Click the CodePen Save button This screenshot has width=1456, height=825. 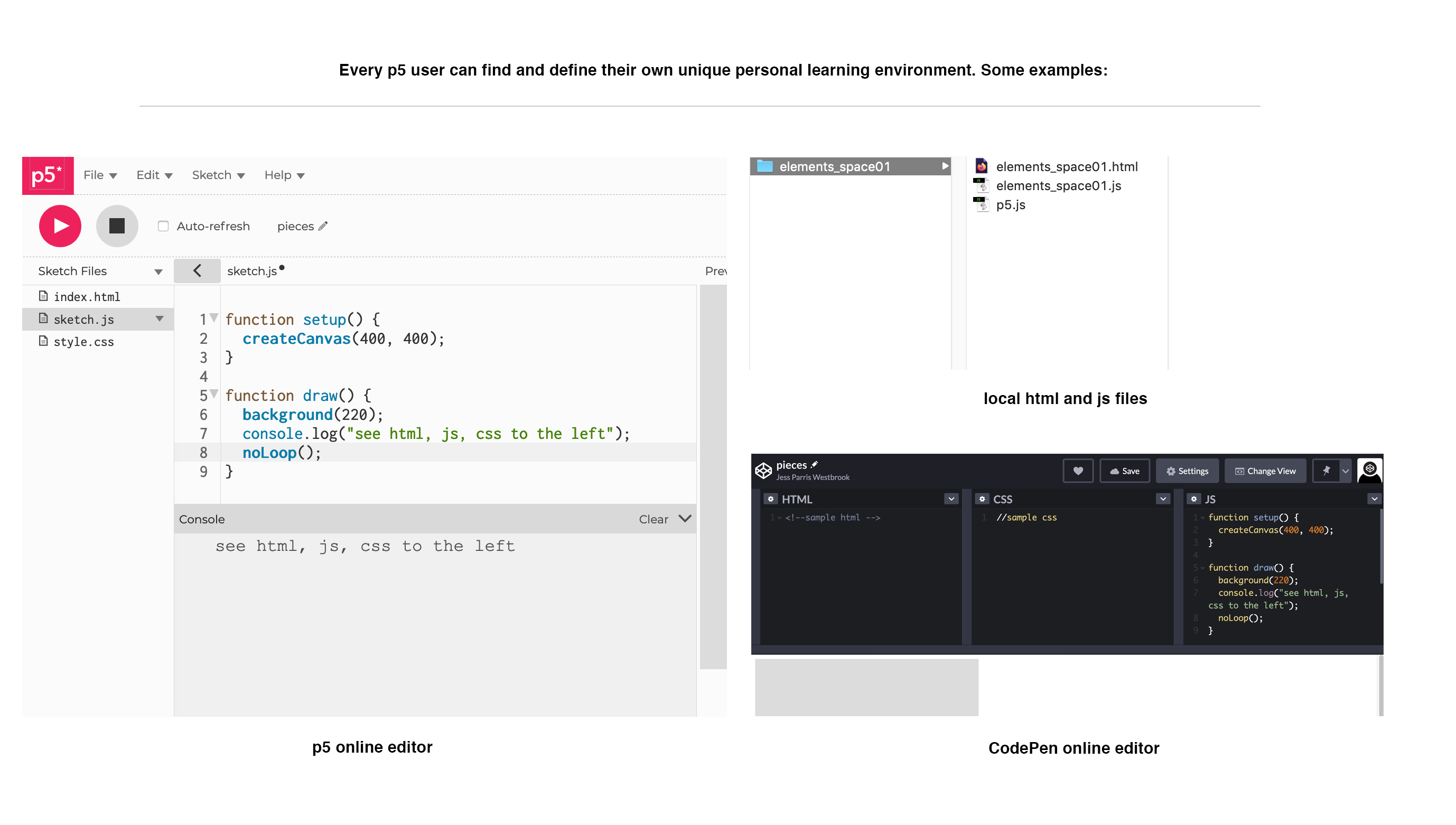pyautogui.click(x=1124, y=470)
